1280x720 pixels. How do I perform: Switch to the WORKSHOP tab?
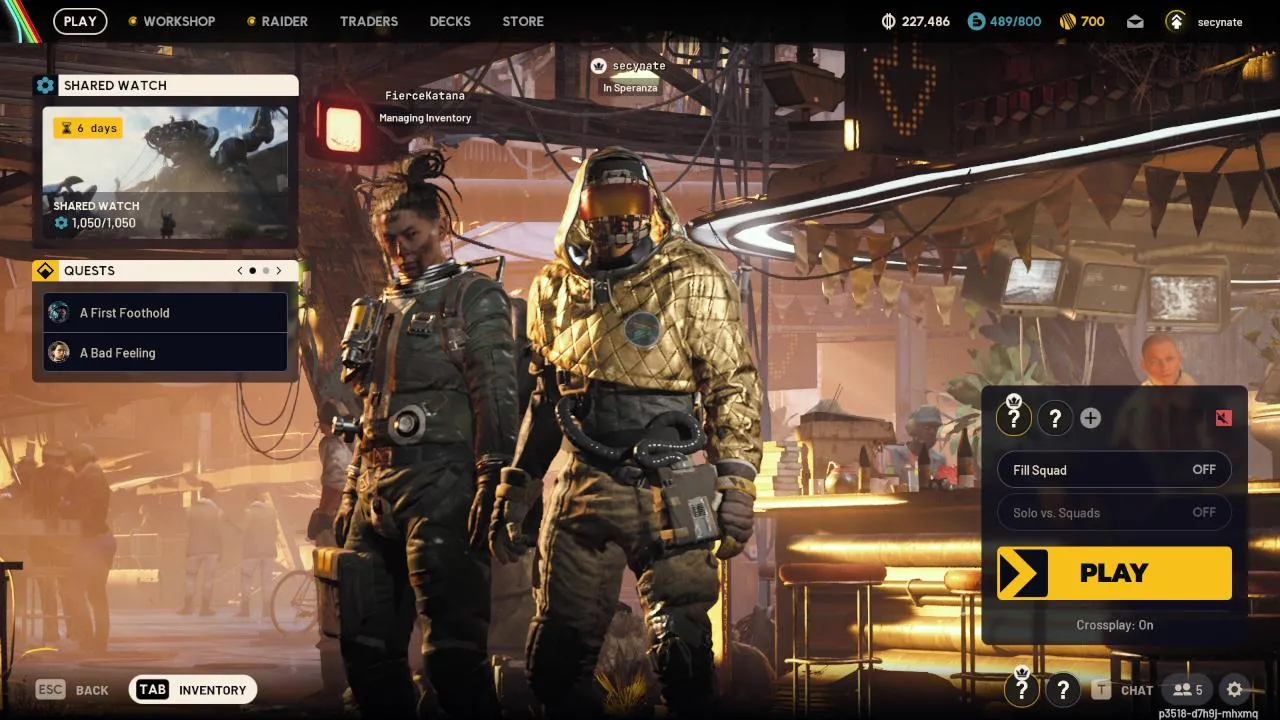click(x=171, y=21)
